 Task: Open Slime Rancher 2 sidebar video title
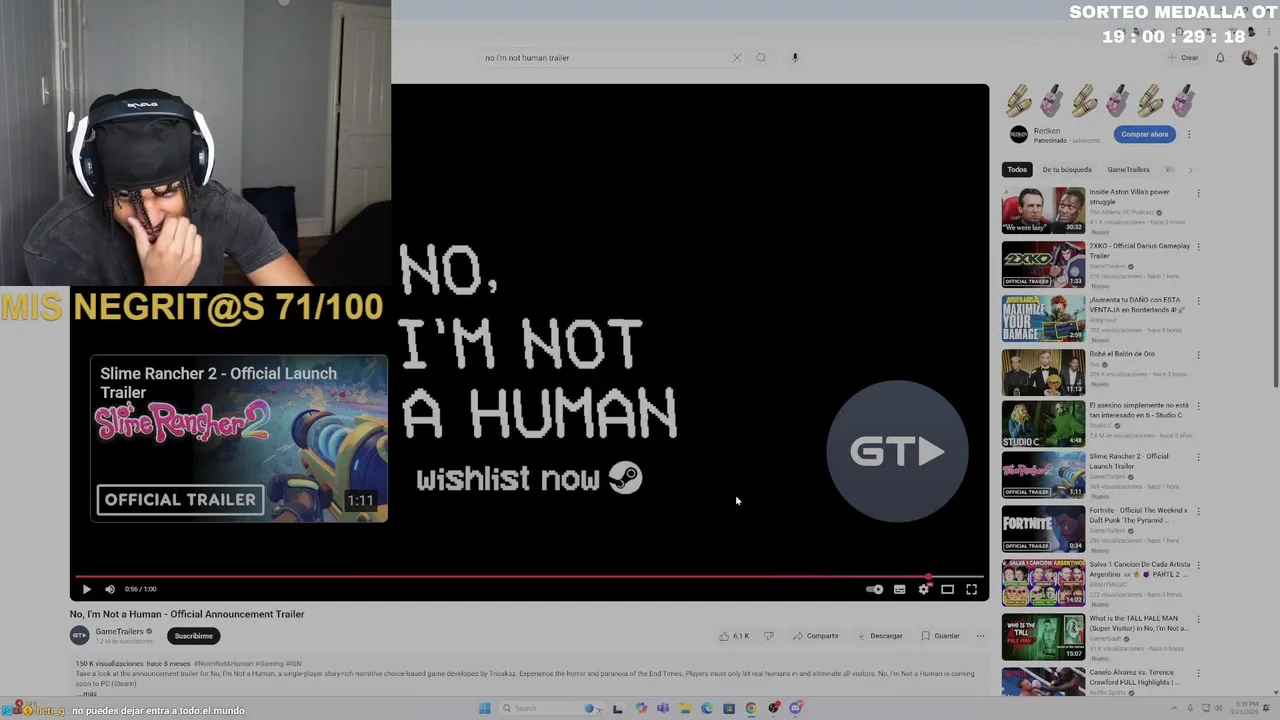(1129, 461)
